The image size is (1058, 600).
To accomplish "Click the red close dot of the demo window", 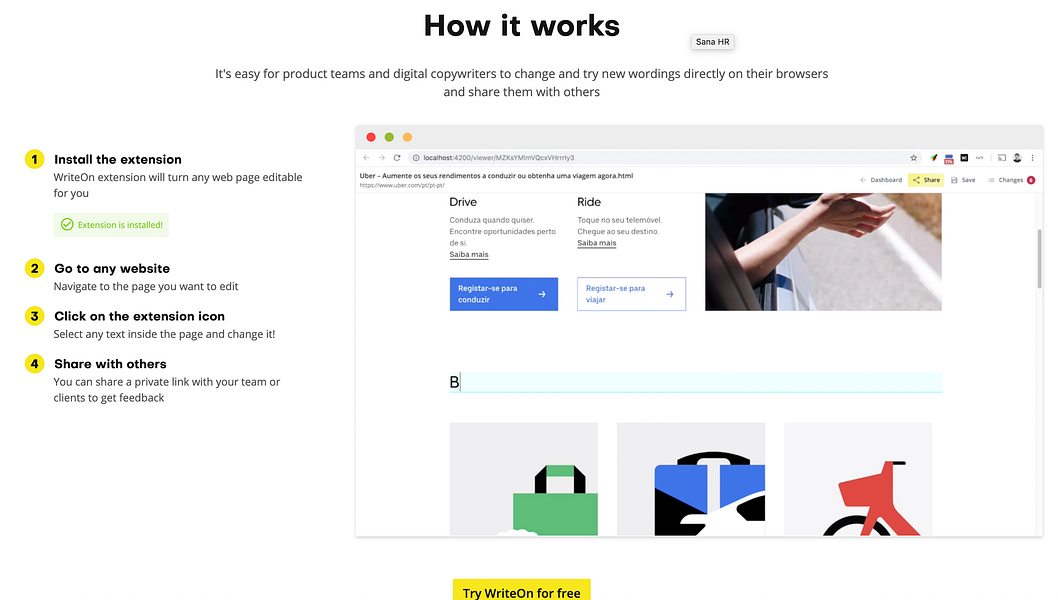I will pyautogui.click(x=371, y=137).
